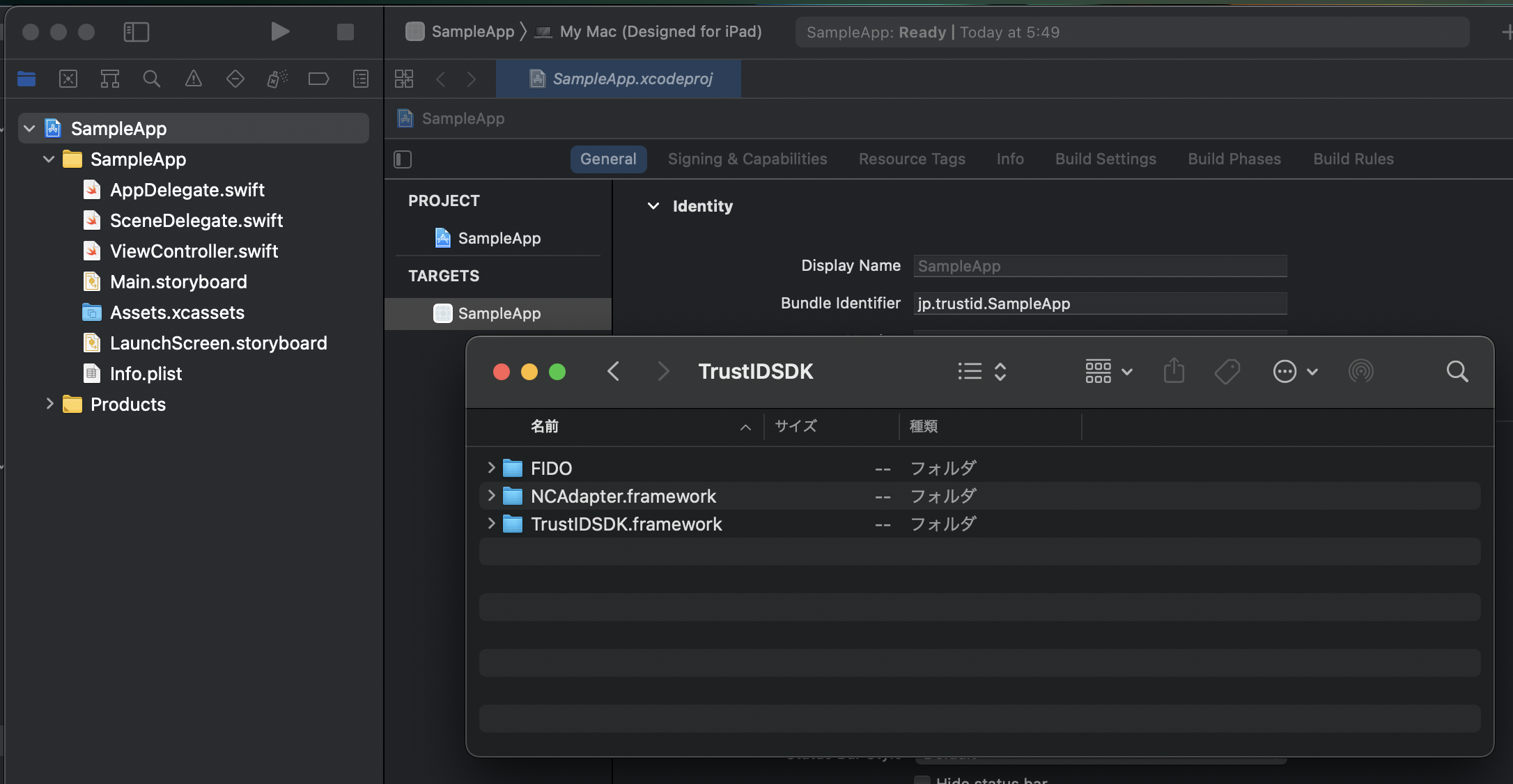The image size is (1513, 784).
Task: Open the Symbol navigator
Action: point(110,79)
